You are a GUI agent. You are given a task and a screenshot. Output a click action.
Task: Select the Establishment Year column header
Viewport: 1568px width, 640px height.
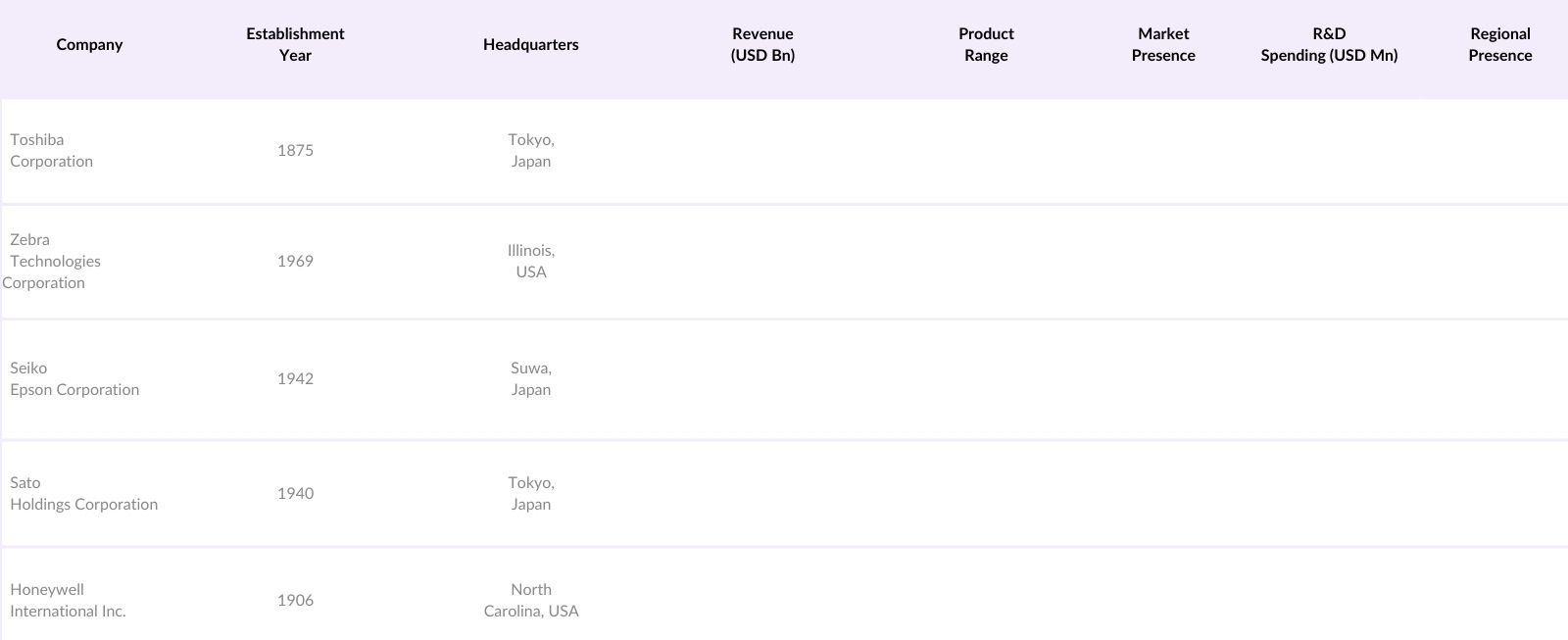tap(295, 45)
